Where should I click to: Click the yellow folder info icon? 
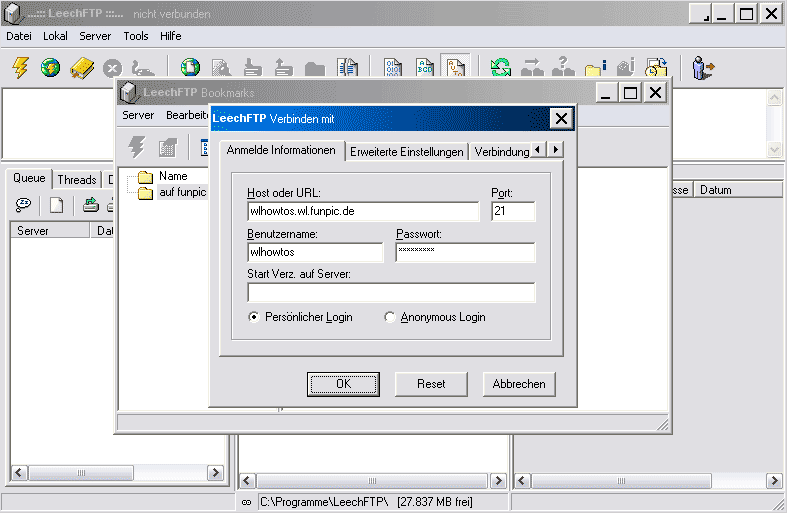pyautogui.click(x=596, y=68)
